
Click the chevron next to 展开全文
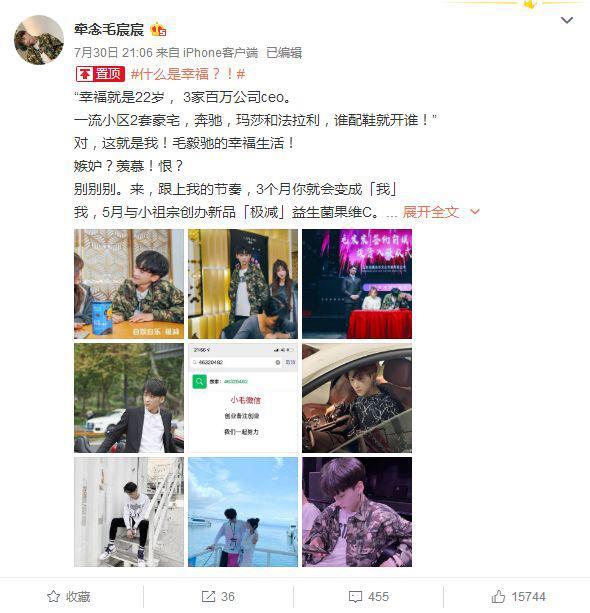point(475,212)
